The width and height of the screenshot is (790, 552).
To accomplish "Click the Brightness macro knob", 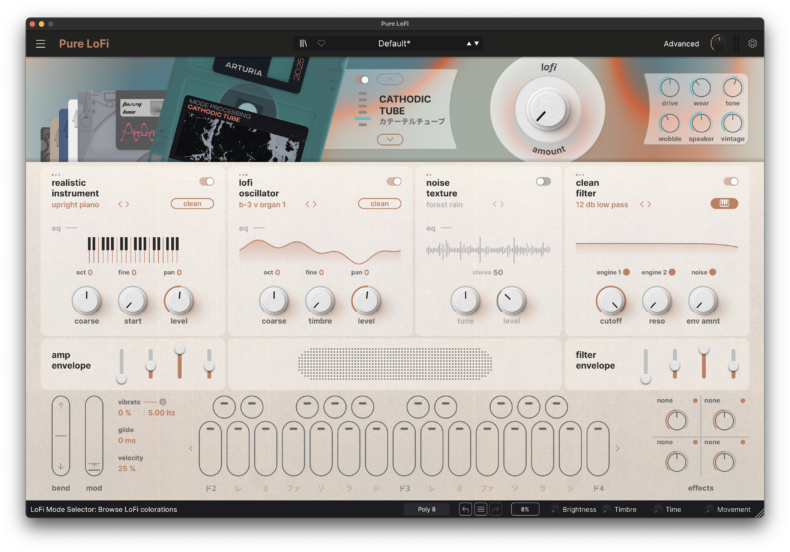I will pos(555,510).
